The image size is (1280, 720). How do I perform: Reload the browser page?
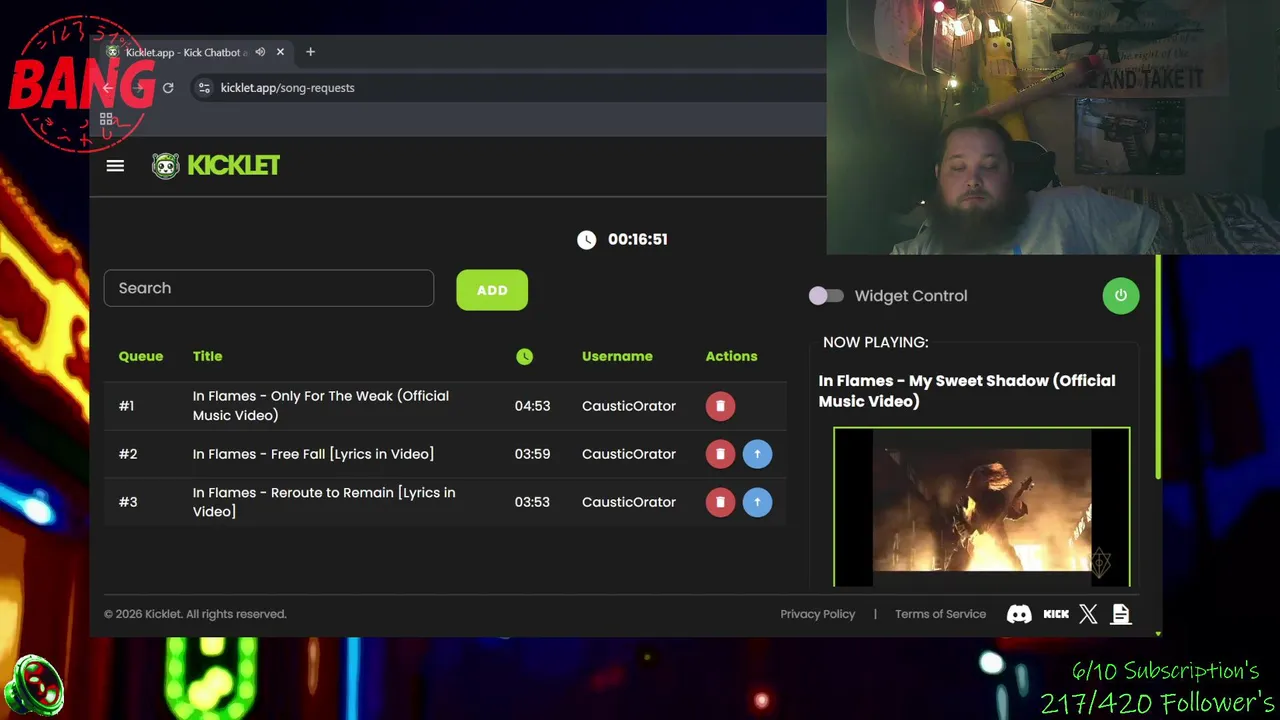pos(168,88)
